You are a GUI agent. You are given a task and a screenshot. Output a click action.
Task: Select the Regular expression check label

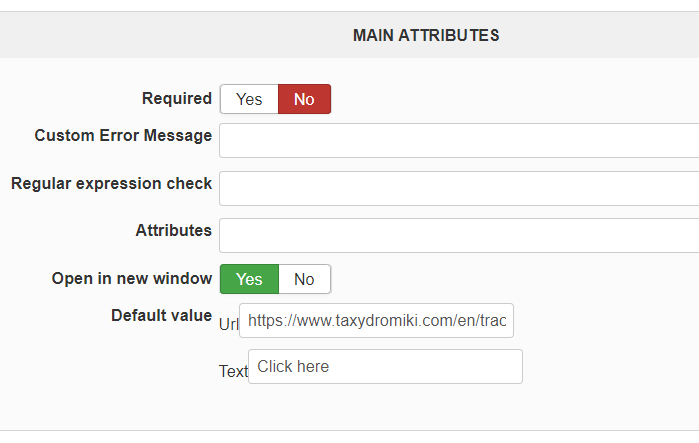(111, 183)
